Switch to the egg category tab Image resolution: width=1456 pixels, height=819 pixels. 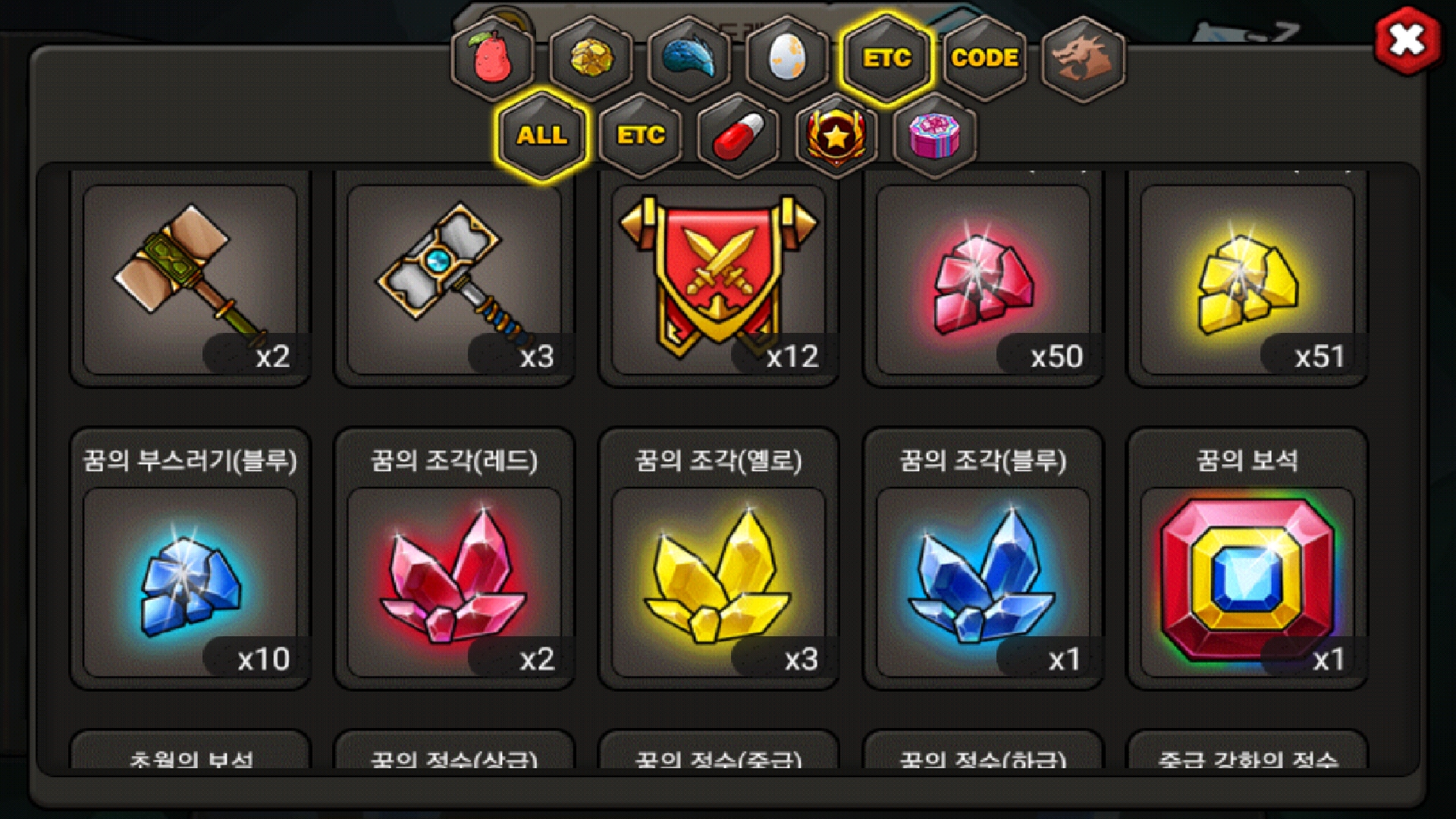(787, 58)
